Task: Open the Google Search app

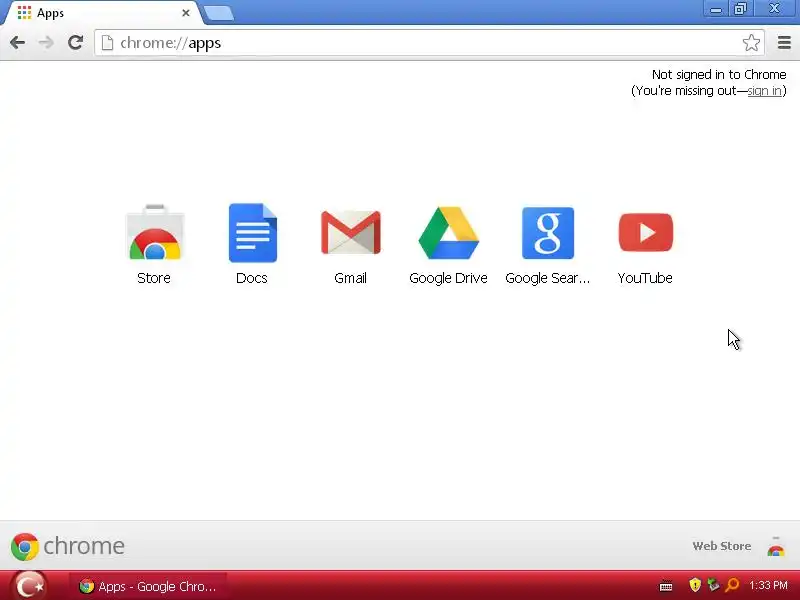Action: point(547,244)
